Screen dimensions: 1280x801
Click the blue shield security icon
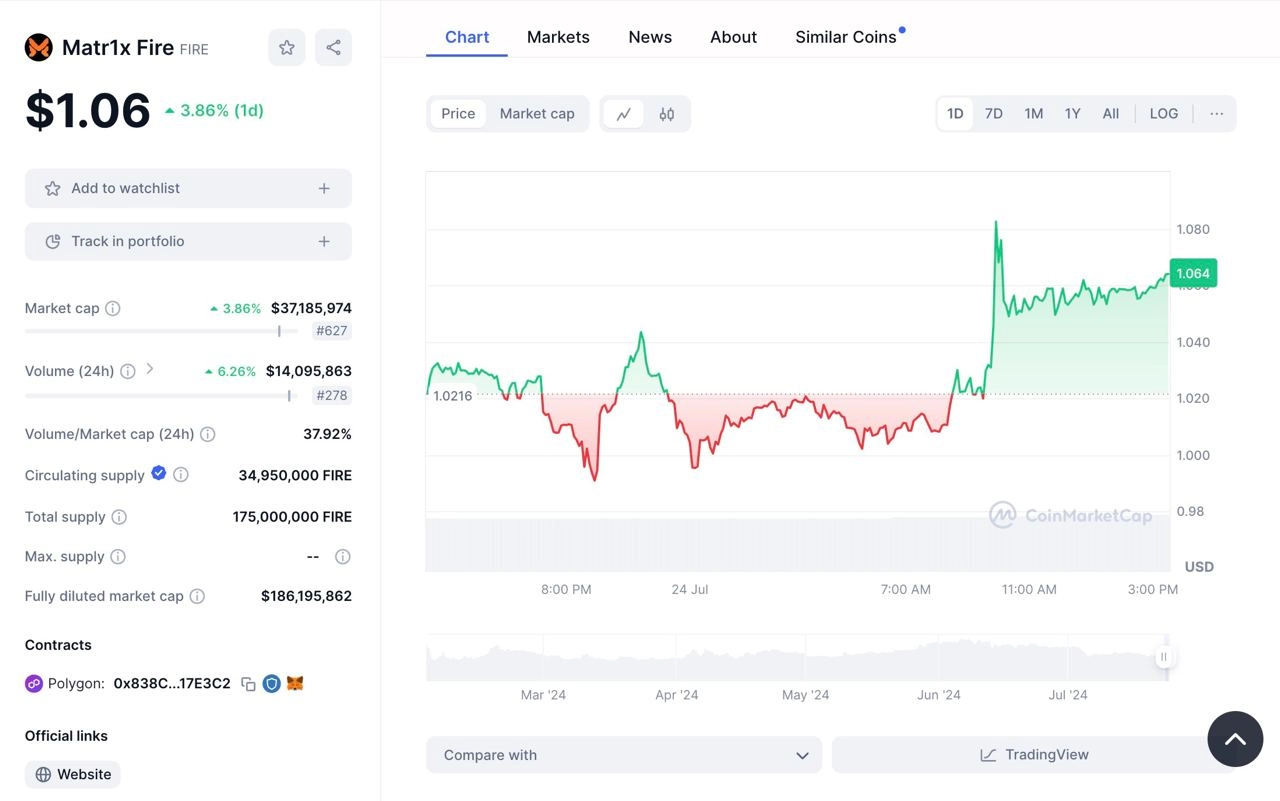271,684
